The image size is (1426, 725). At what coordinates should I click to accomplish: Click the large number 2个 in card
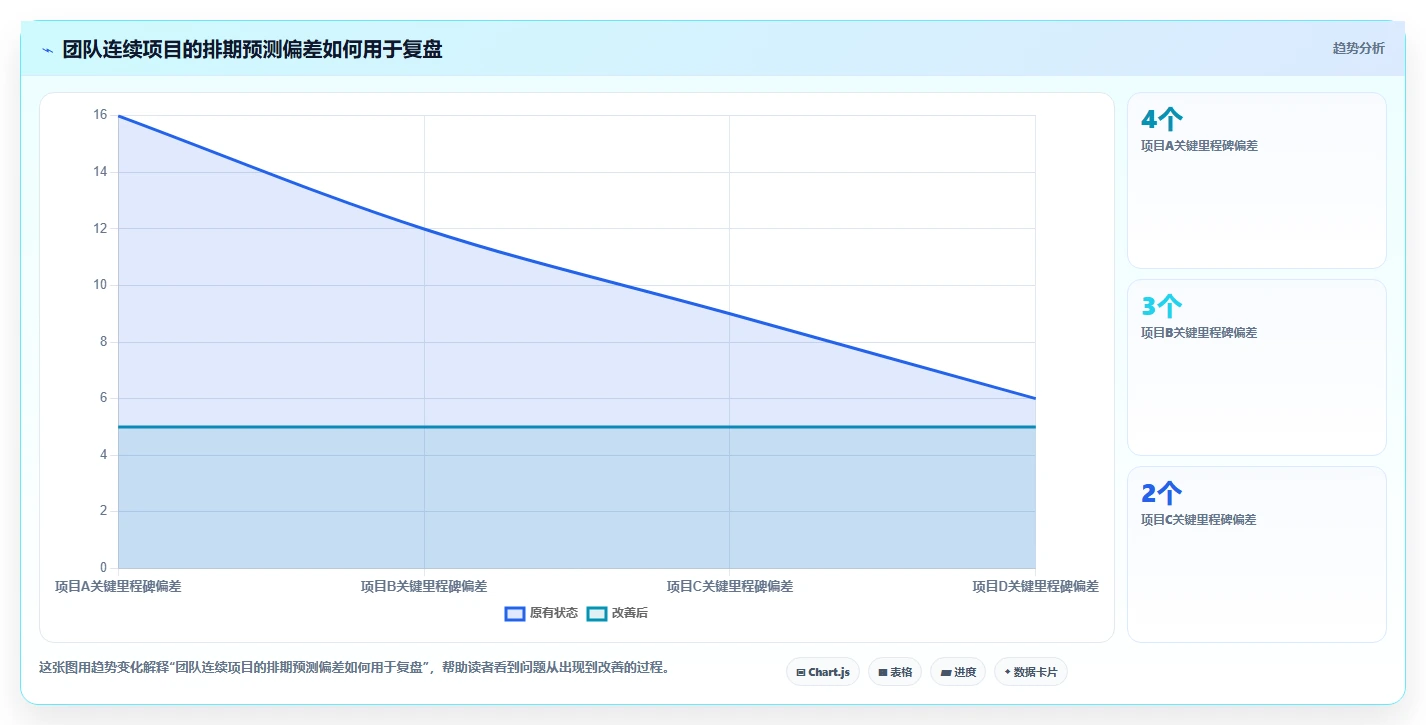(1161, 494)
